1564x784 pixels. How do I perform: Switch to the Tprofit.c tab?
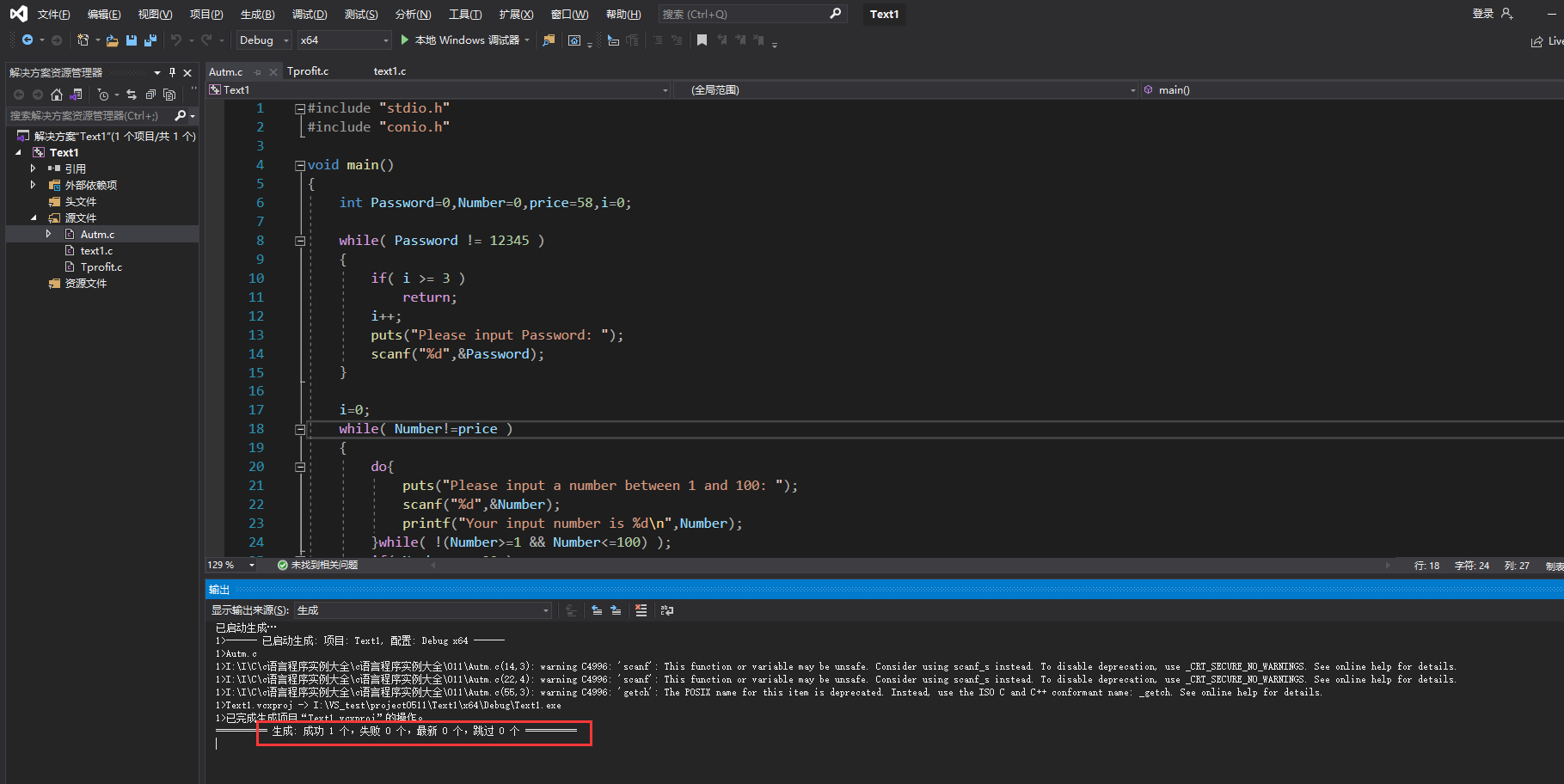(x=308, y=71)
